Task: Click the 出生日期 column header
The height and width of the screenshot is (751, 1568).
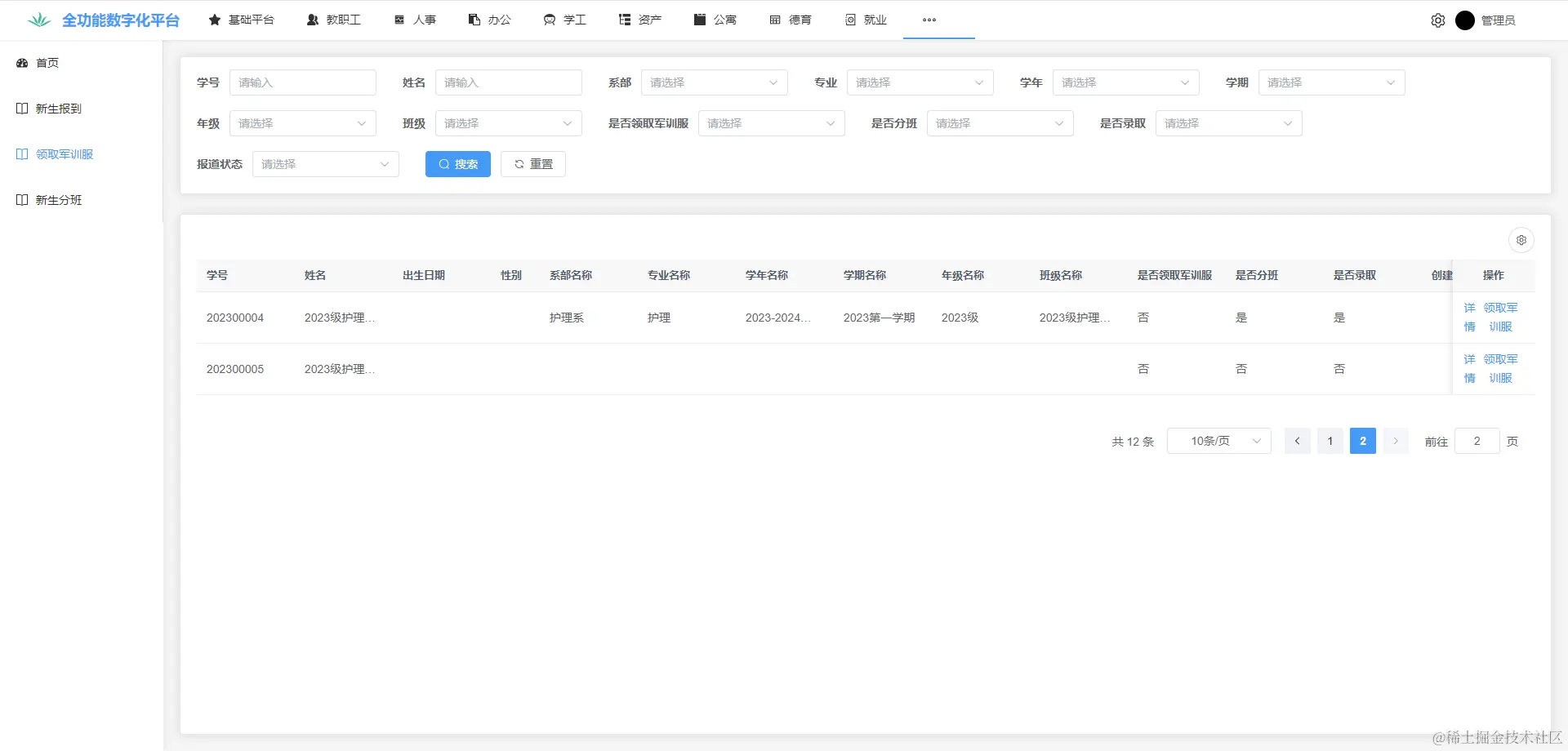Action: [x=424, y=275]
